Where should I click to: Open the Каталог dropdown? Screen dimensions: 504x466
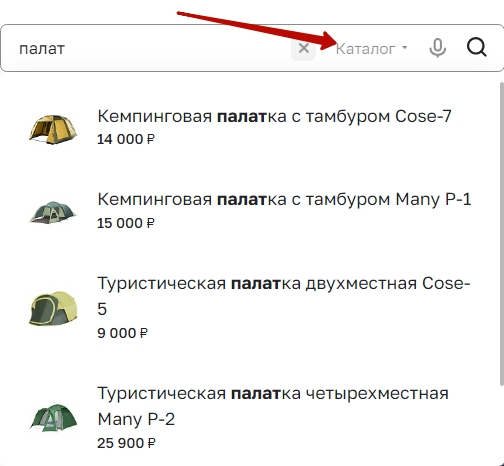point(372,49)
